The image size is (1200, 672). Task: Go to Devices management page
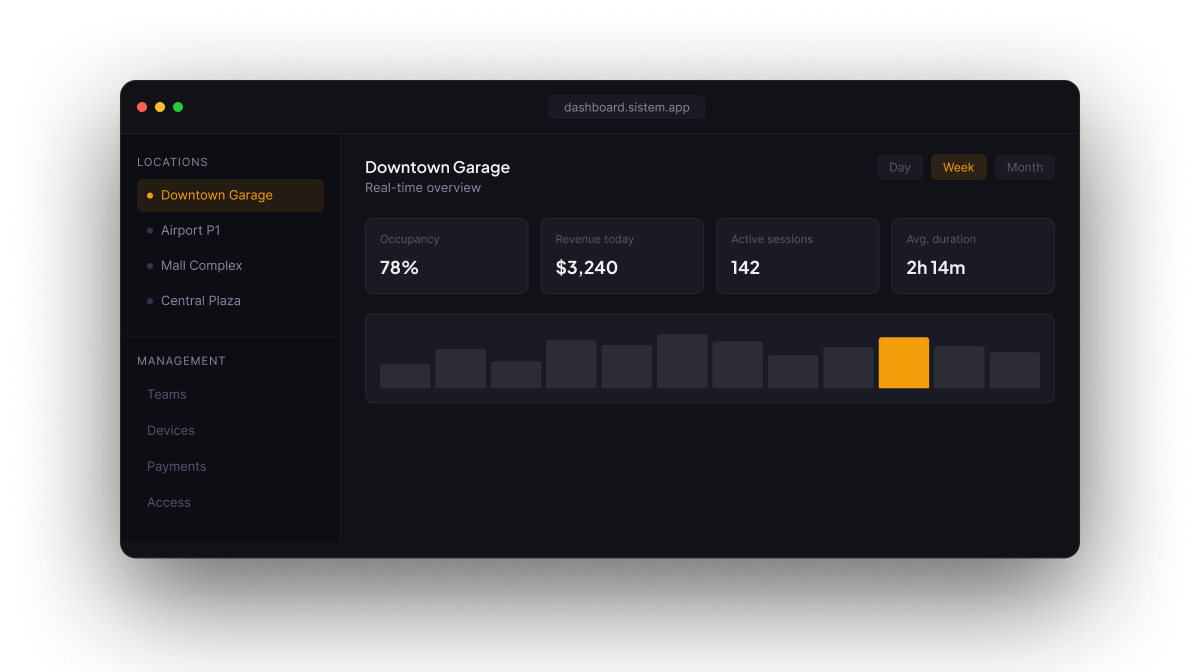(171, 430)
